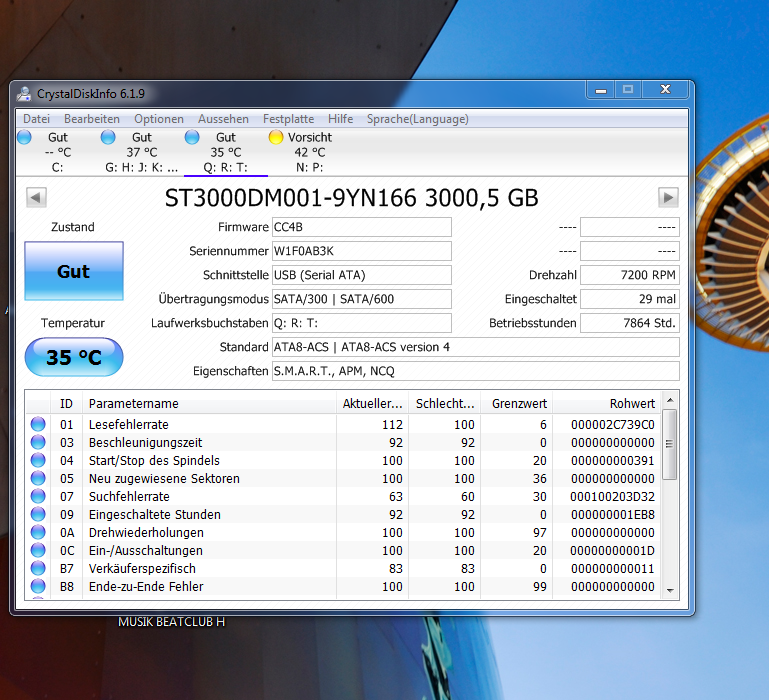The image size is (769, 700).
Task: Click the 35 °C temperature indicator
Action: pyautogui.click(x=74, y=357)
